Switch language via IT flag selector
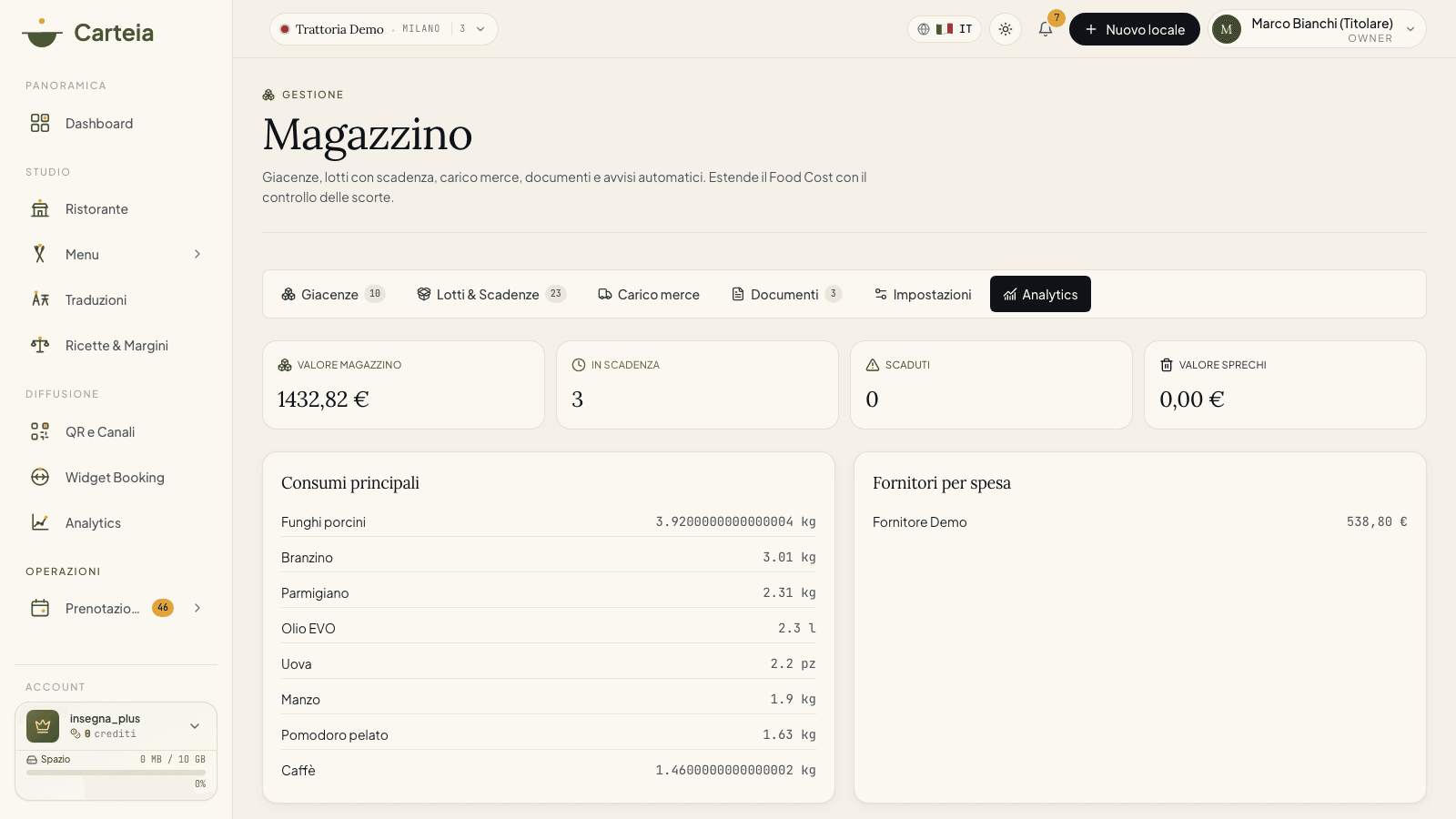 [x=945, y=29]
